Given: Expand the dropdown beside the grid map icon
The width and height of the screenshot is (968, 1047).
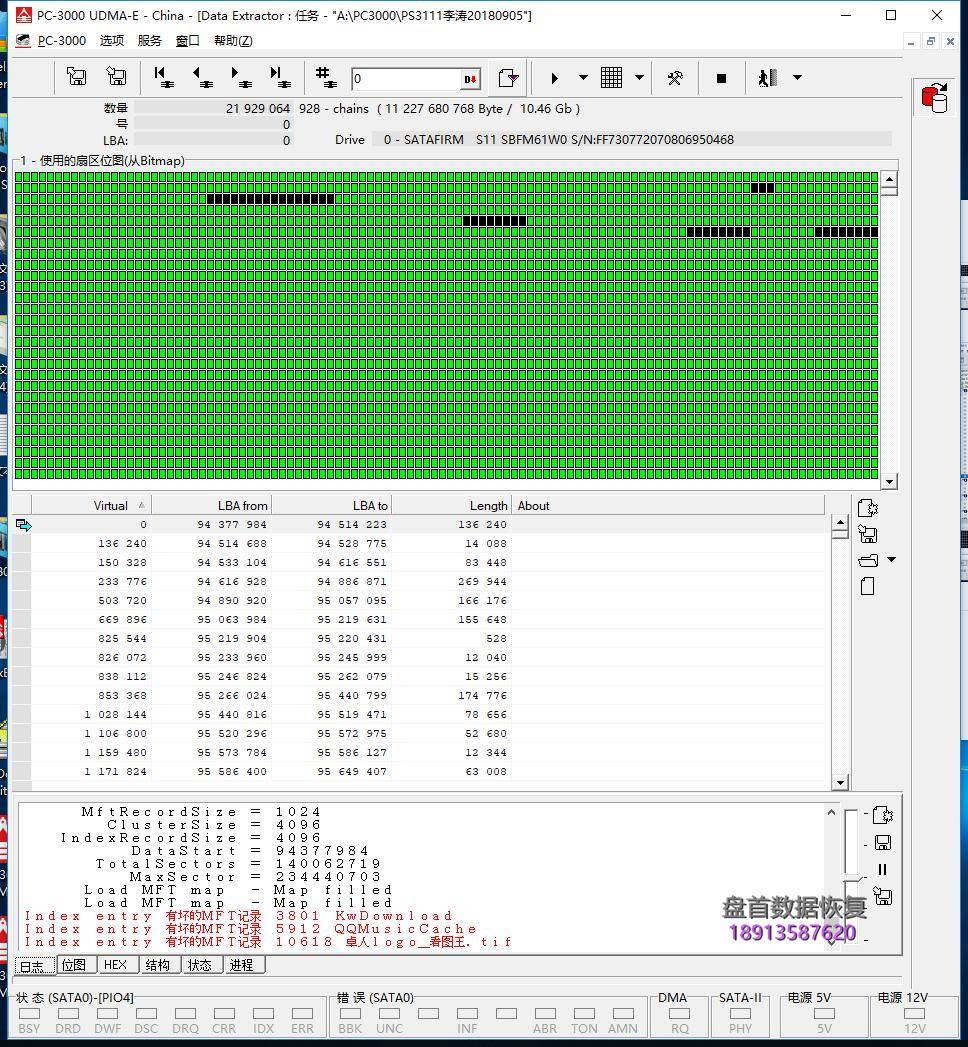Looking at the screenshot, I should 639,78.
